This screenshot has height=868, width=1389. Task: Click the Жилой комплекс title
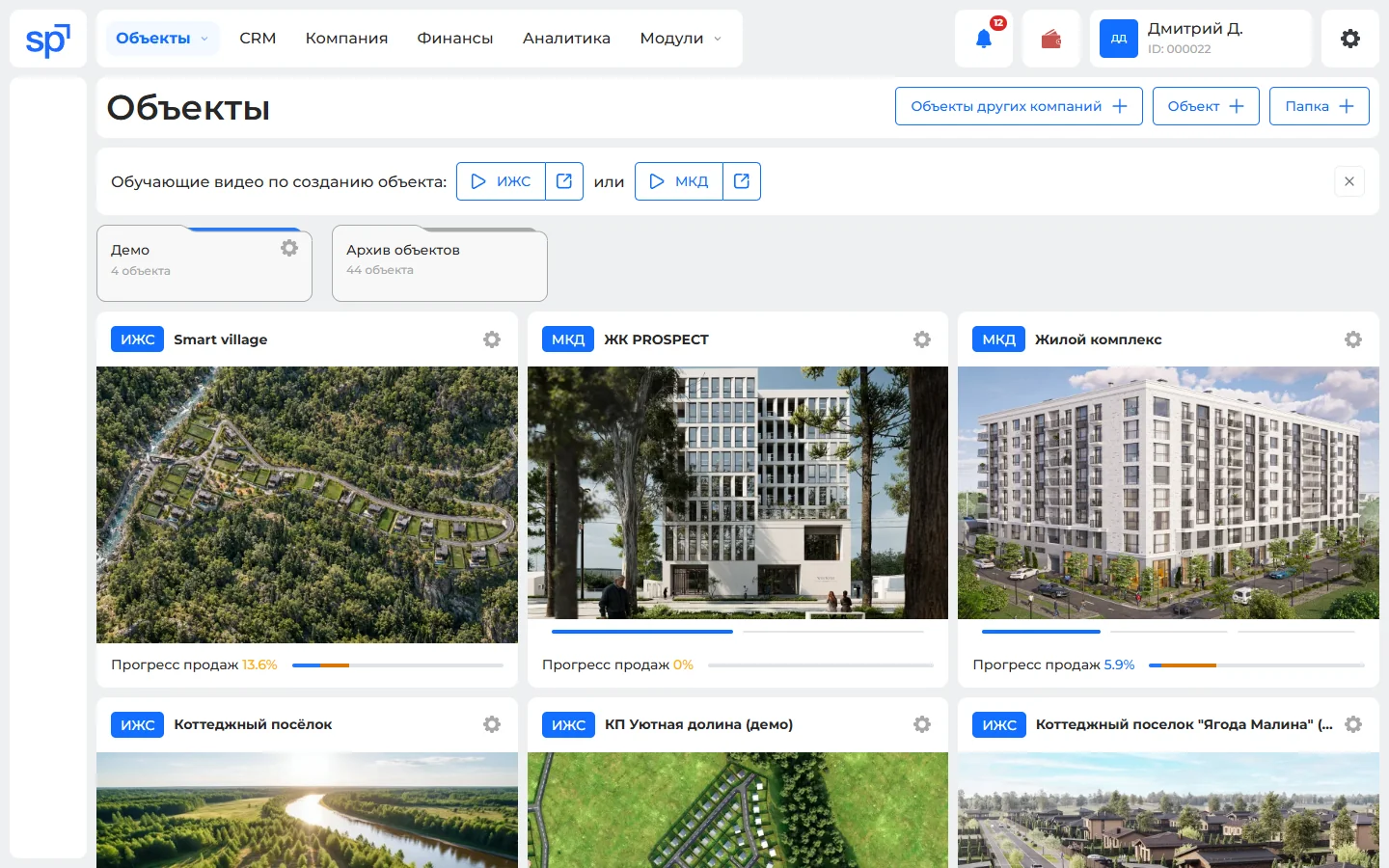tap(1099, 339)
